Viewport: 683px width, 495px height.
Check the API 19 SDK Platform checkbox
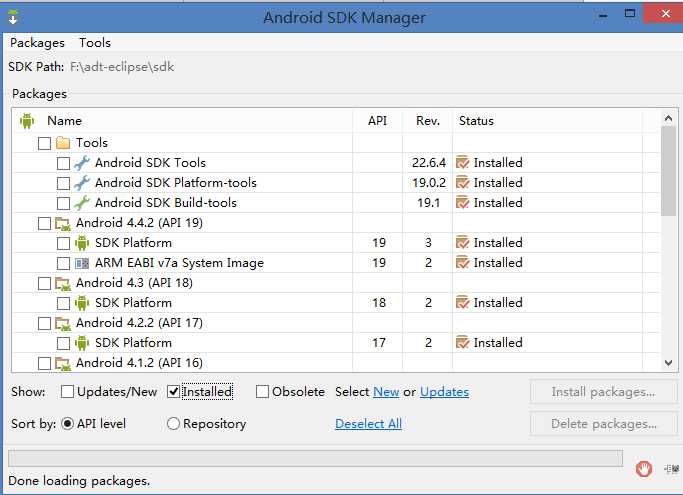pyautogui.click(x=63, y=244)
